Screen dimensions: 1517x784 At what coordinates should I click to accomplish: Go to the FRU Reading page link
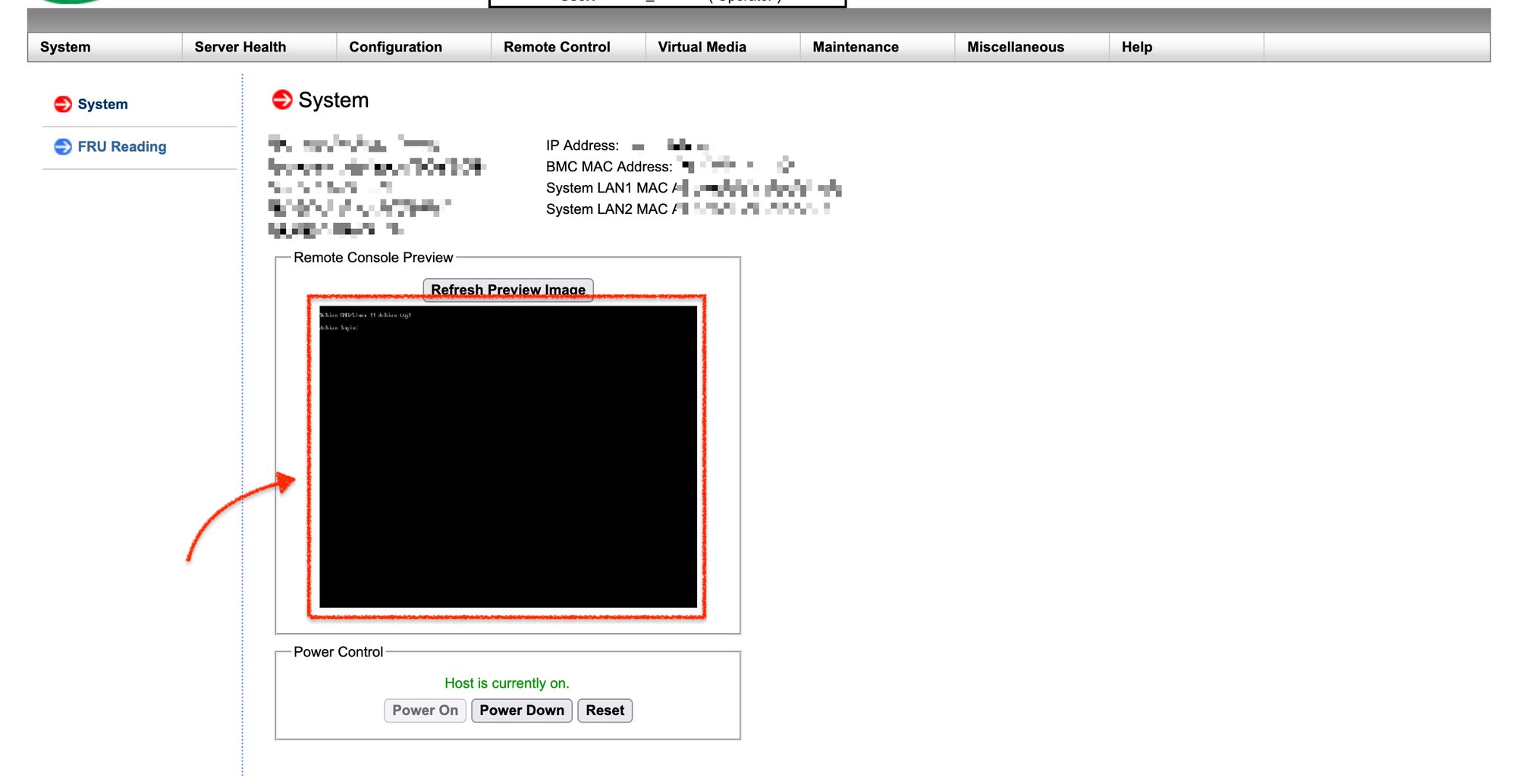click(121, 147)
